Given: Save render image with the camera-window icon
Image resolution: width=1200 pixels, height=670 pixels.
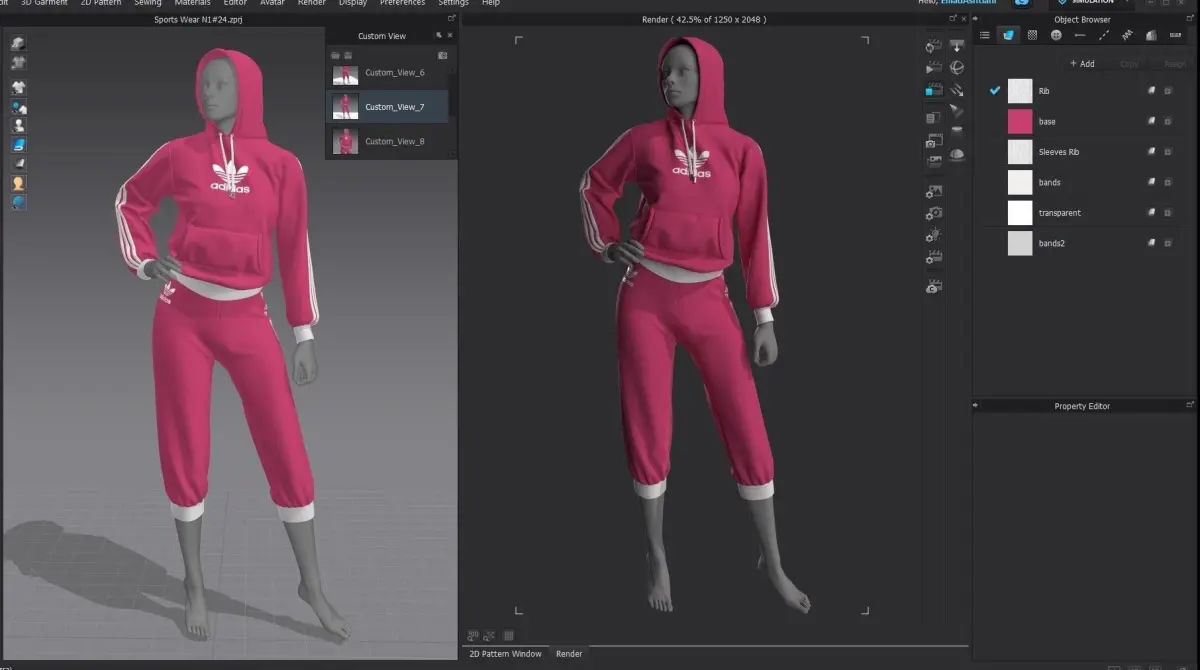Looking at the screenshot, I should (x=933, y=140).
